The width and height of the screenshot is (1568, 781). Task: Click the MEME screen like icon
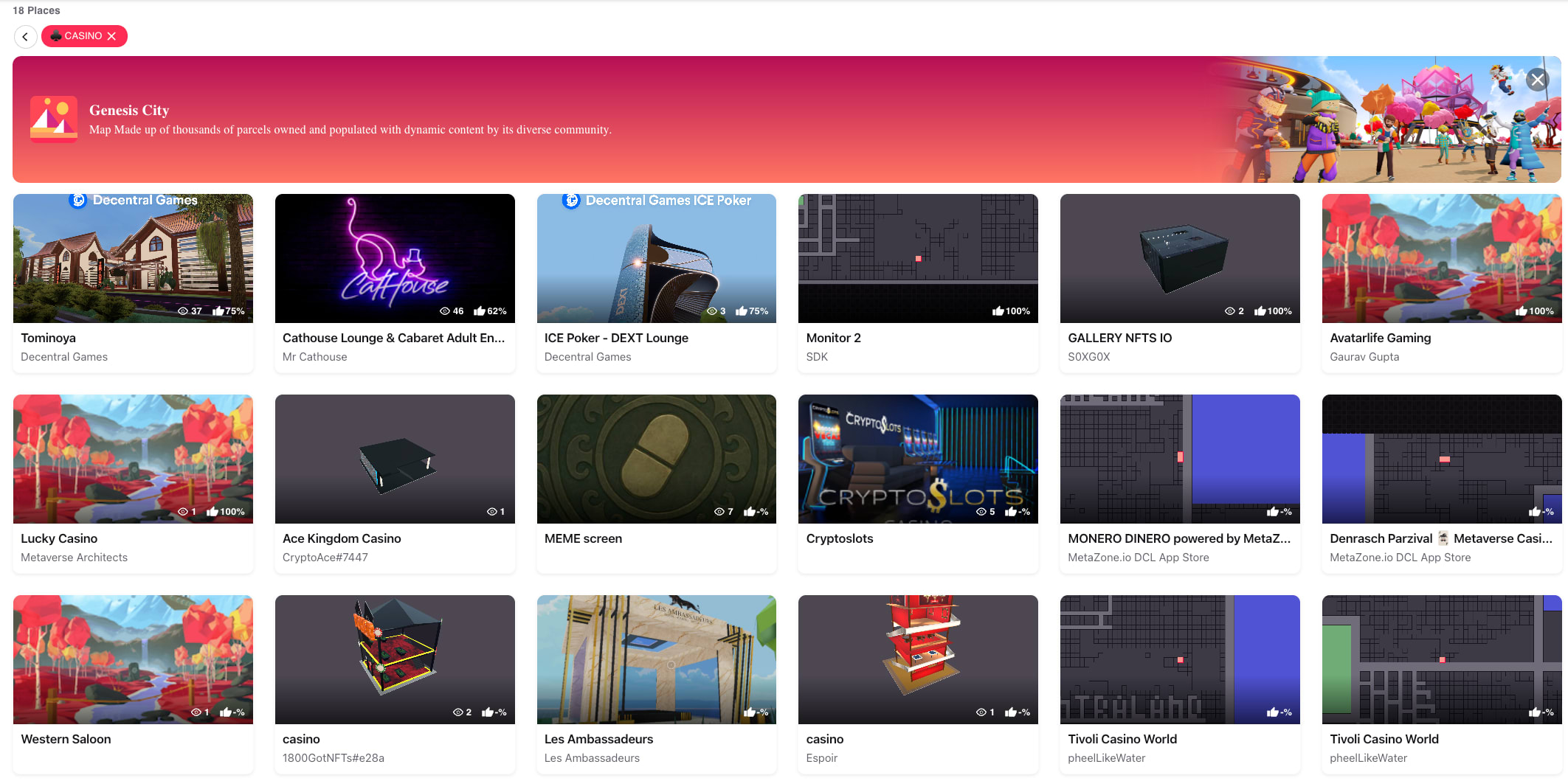750,512
